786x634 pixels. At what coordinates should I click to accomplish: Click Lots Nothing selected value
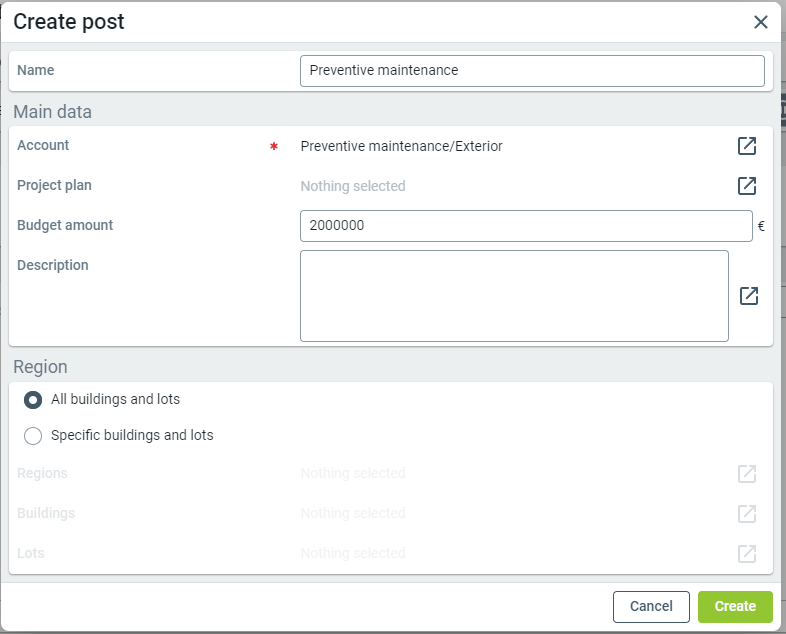353,554
